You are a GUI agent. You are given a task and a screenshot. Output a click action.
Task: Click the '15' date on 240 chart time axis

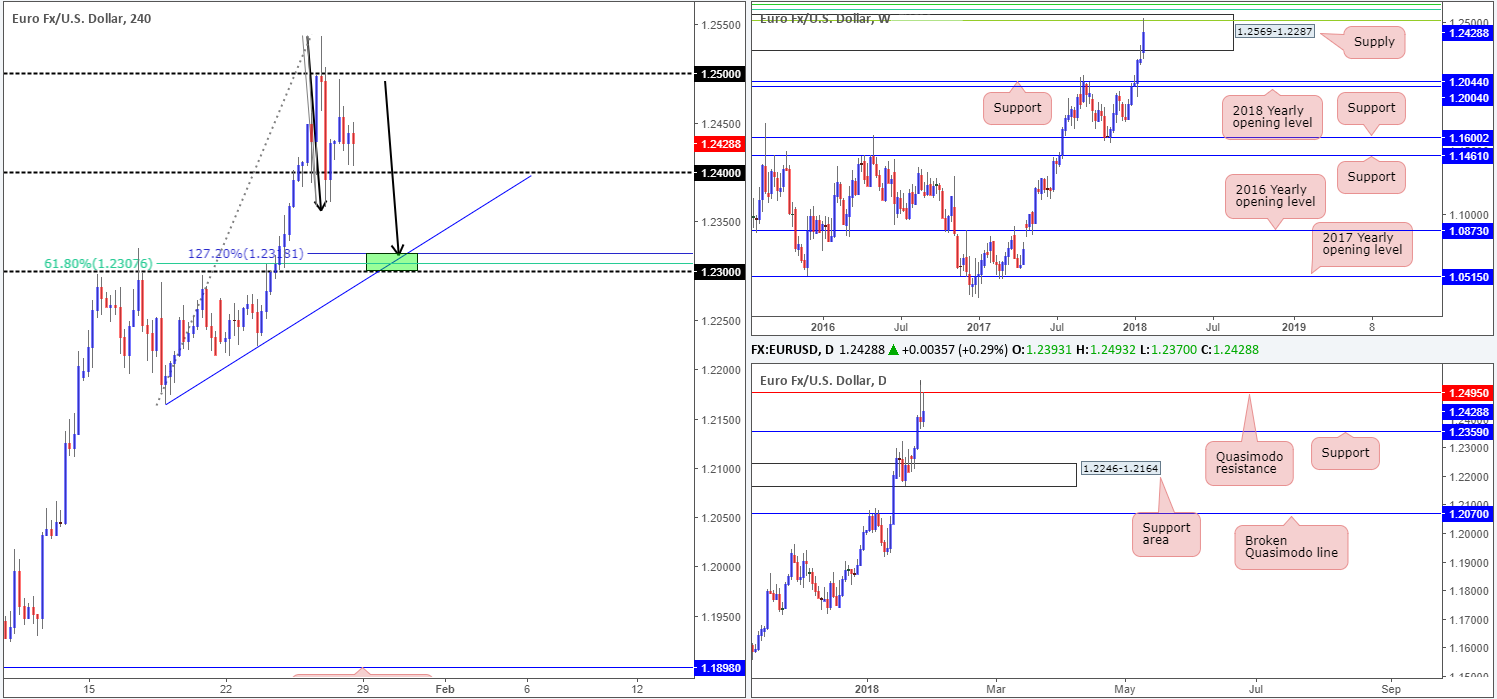tap(89, 688)
